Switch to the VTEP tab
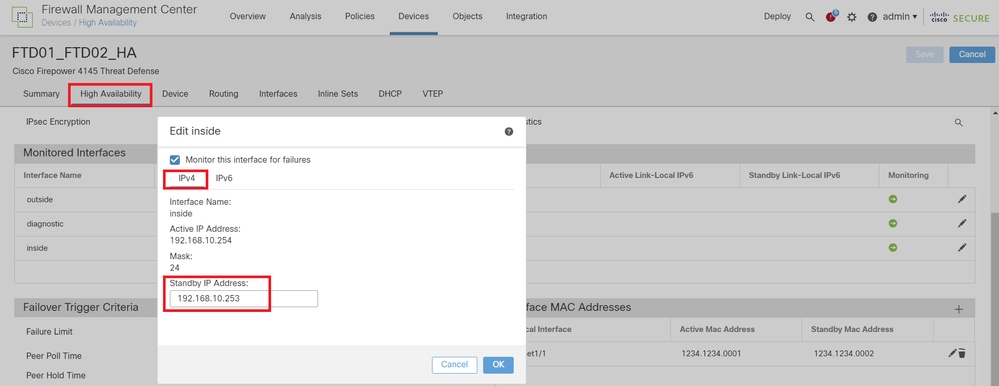This screenshot has height=386, width=999. pos(433,94)
